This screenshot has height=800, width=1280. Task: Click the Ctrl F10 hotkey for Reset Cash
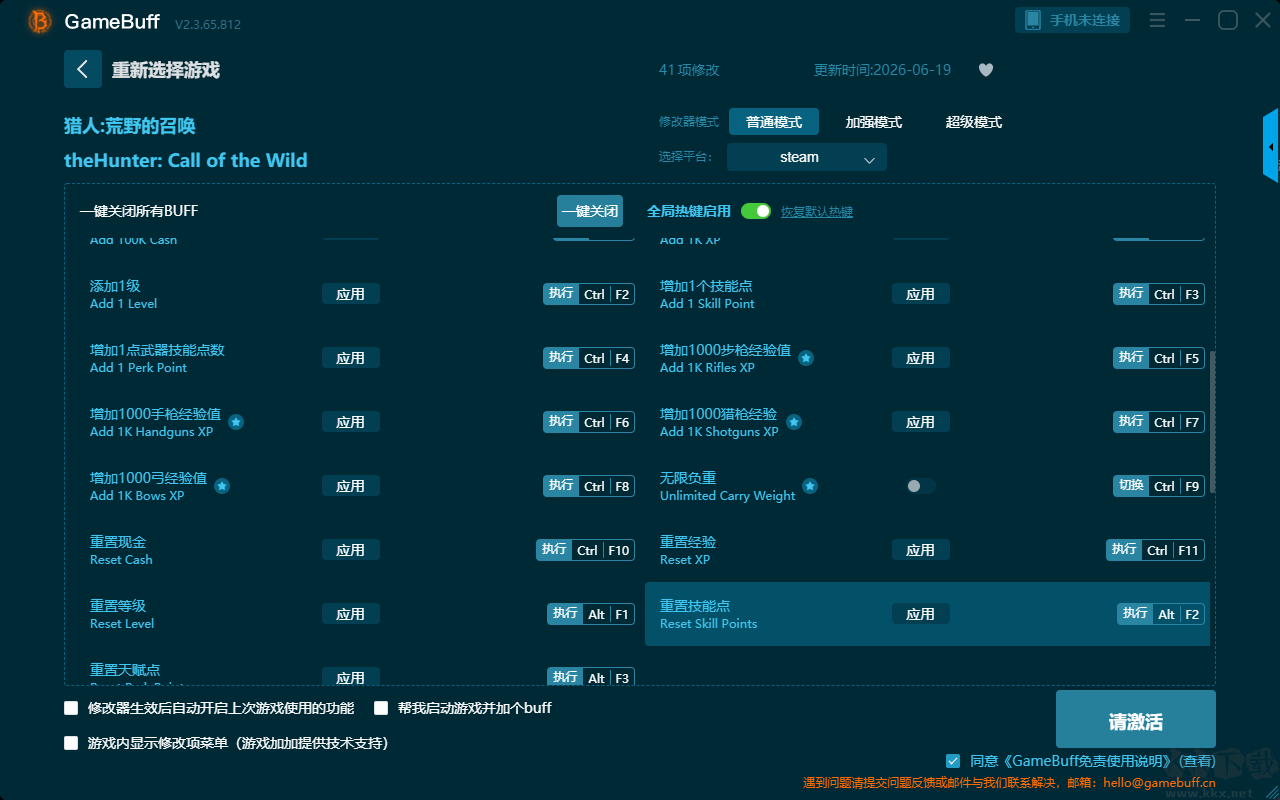point(586,550)
